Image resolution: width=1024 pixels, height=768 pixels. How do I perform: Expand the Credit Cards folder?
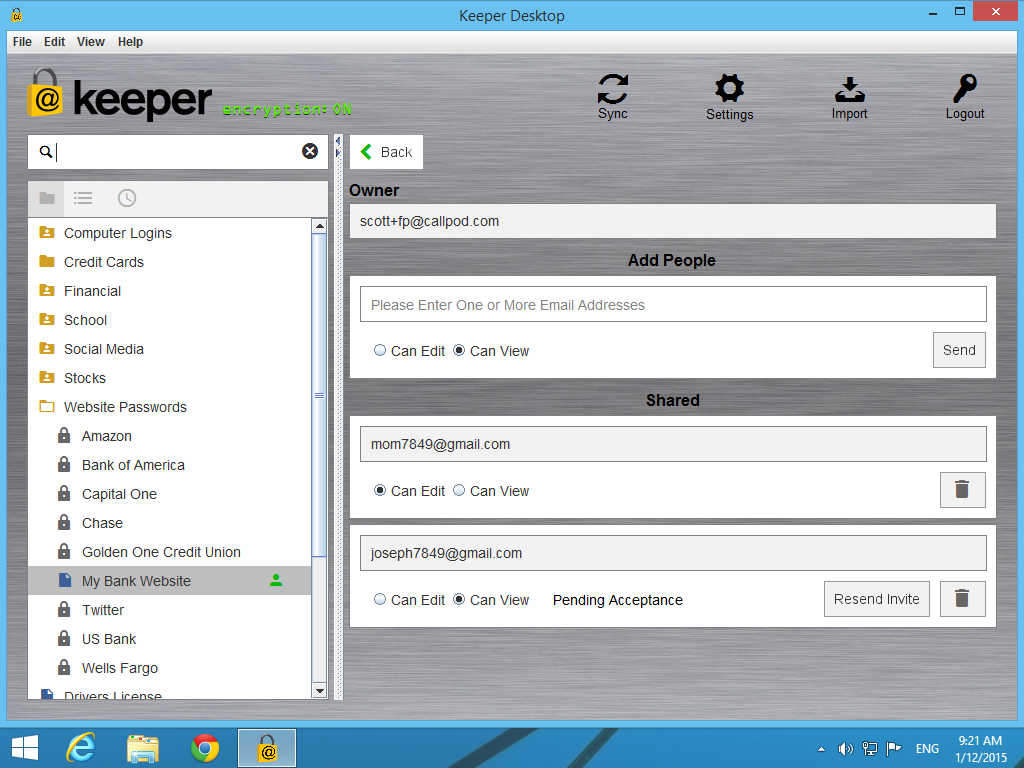[x=46, y=261]
